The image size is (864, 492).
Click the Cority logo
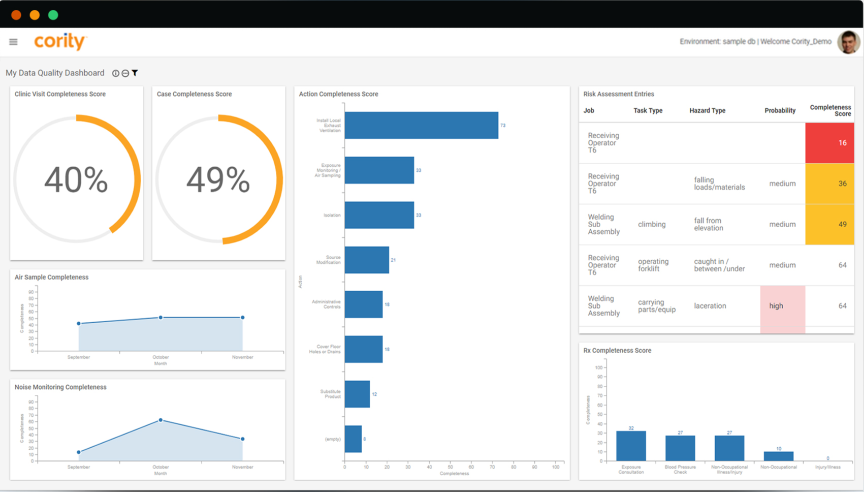[60, 42]
